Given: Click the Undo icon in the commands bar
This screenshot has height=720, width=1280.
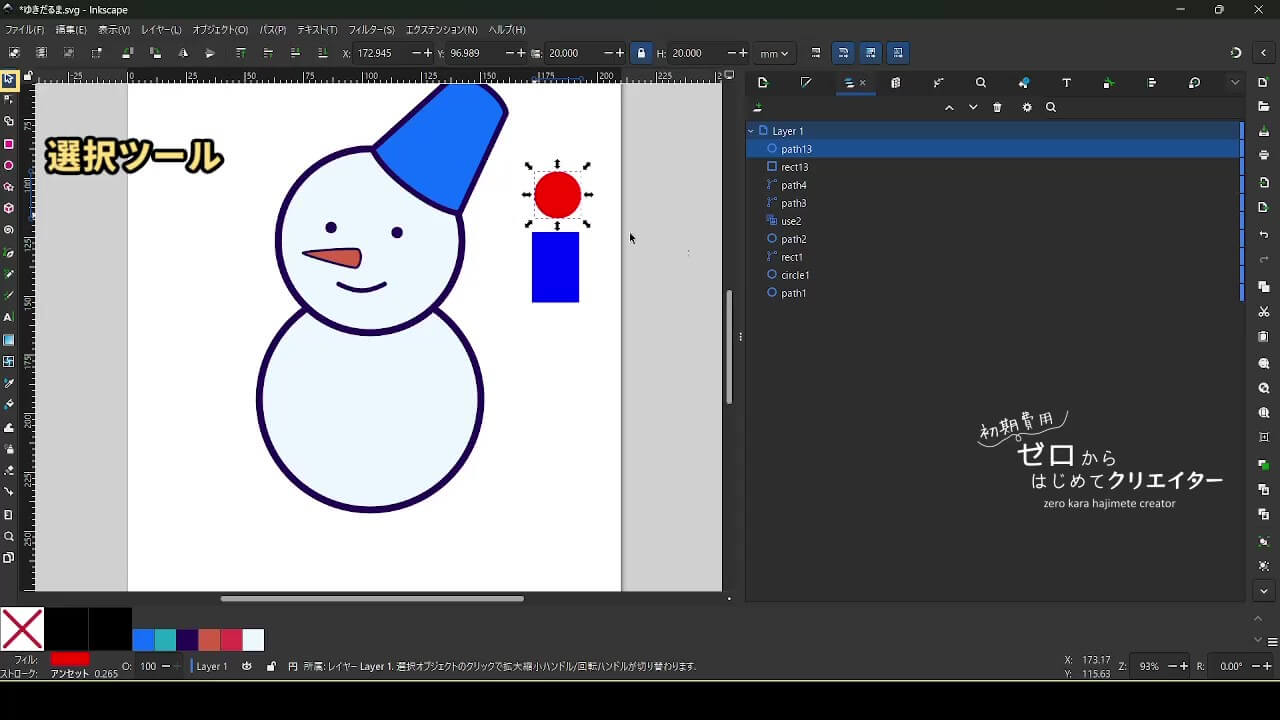Looking at the screenshot, I should point(1264,235).
